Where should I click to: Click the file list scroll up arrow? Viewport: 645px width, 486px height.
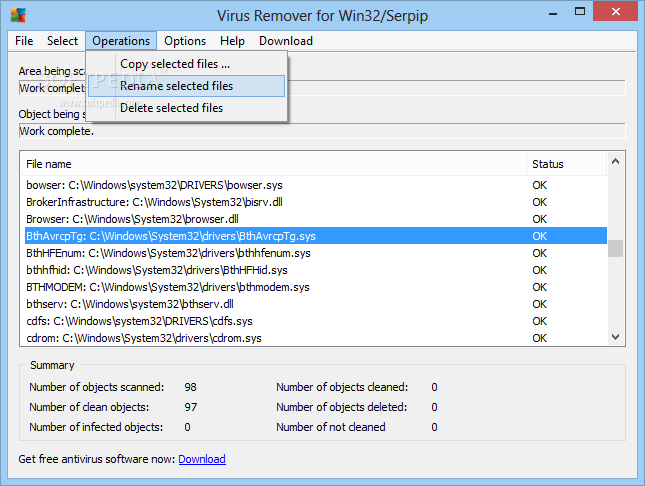point(615,161)
